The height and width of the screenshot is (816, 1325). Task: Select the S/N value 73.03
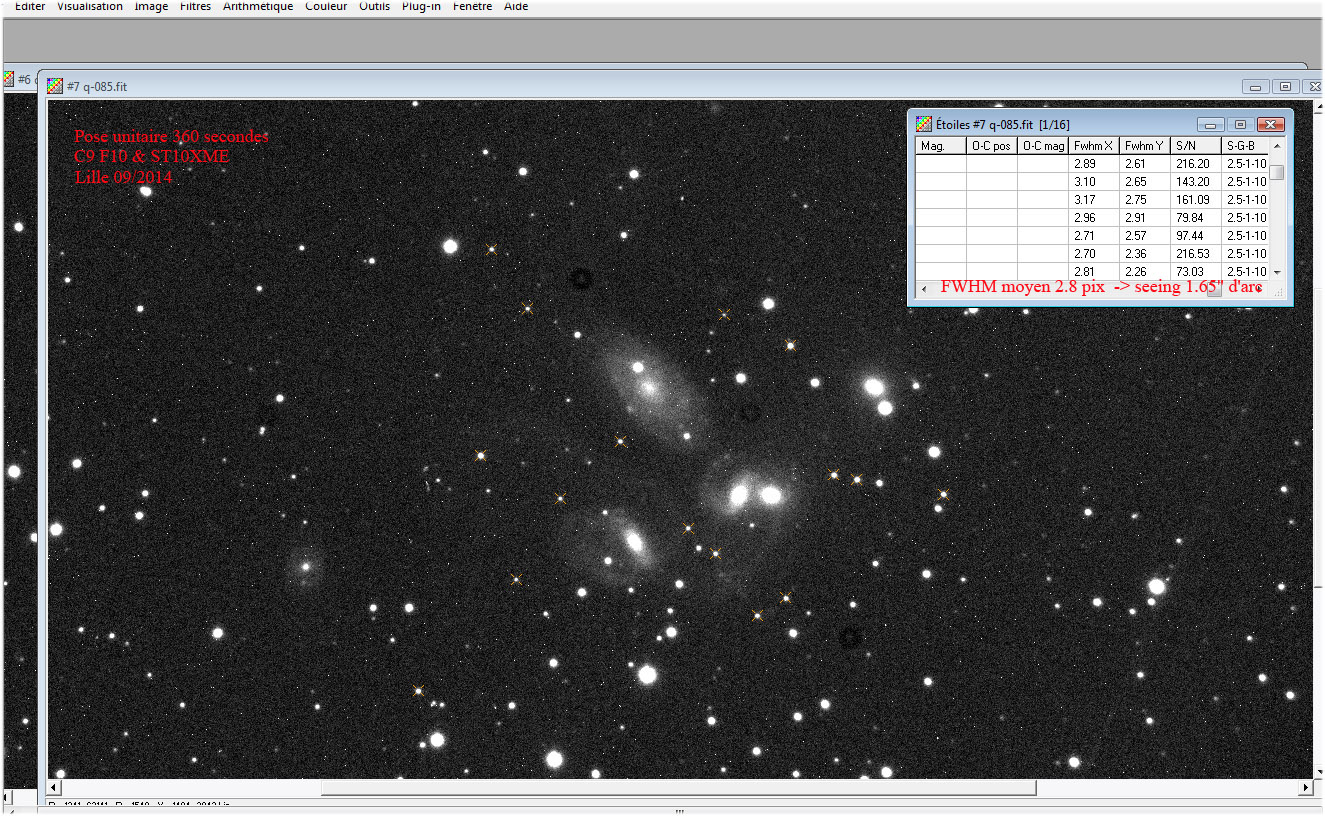click(x=1196, y=272)
